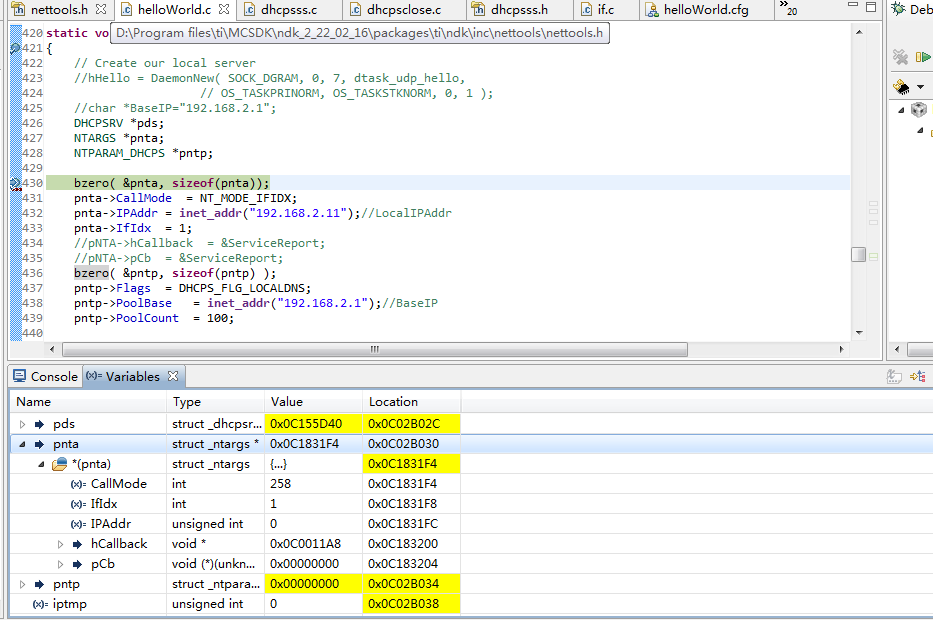Open the dropdown arrow next to the chip icon
This screenshot has height=620, width=933.
[921, 87]
